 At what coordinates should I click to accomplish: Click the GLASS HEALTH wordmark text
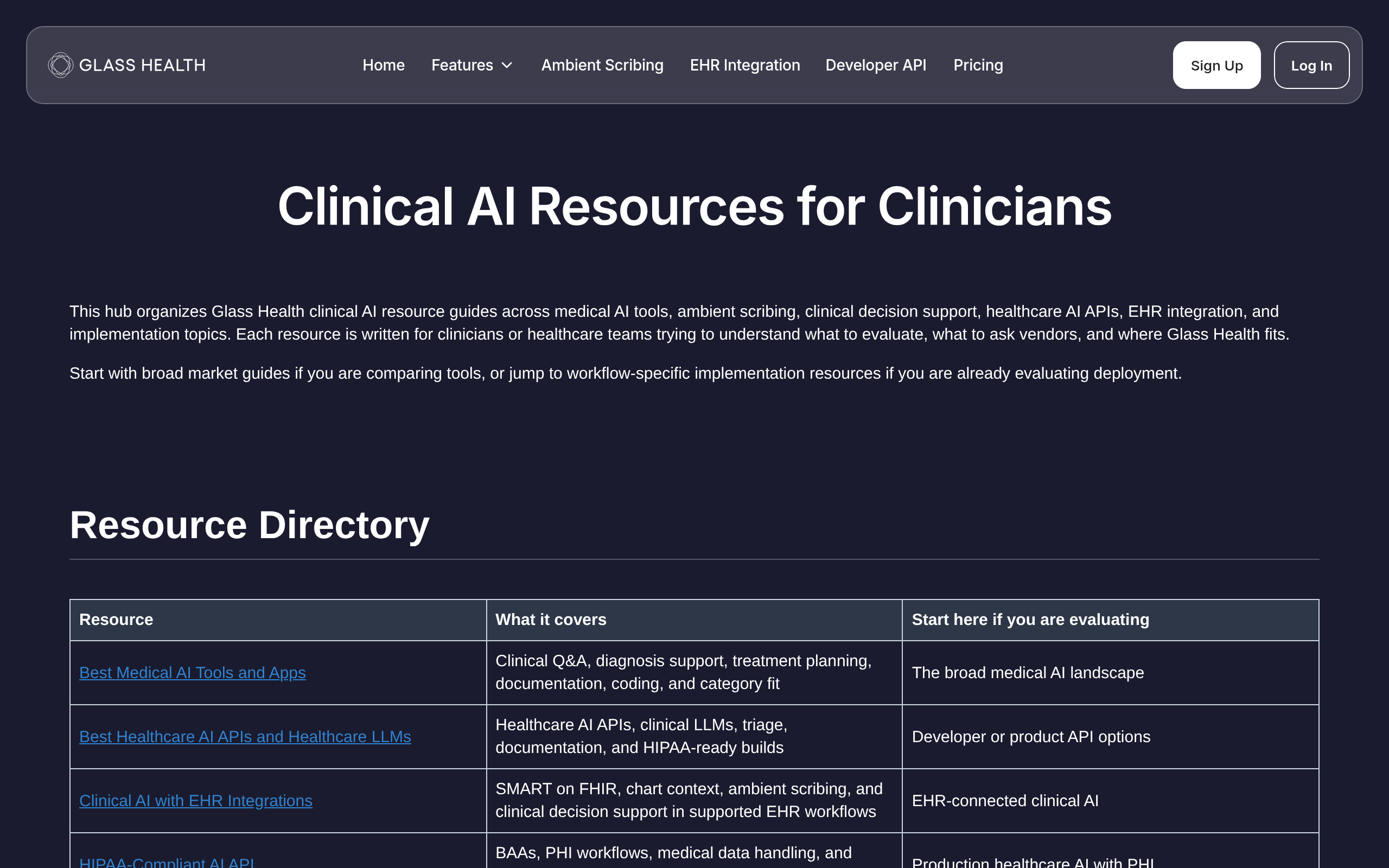[142, 66]
